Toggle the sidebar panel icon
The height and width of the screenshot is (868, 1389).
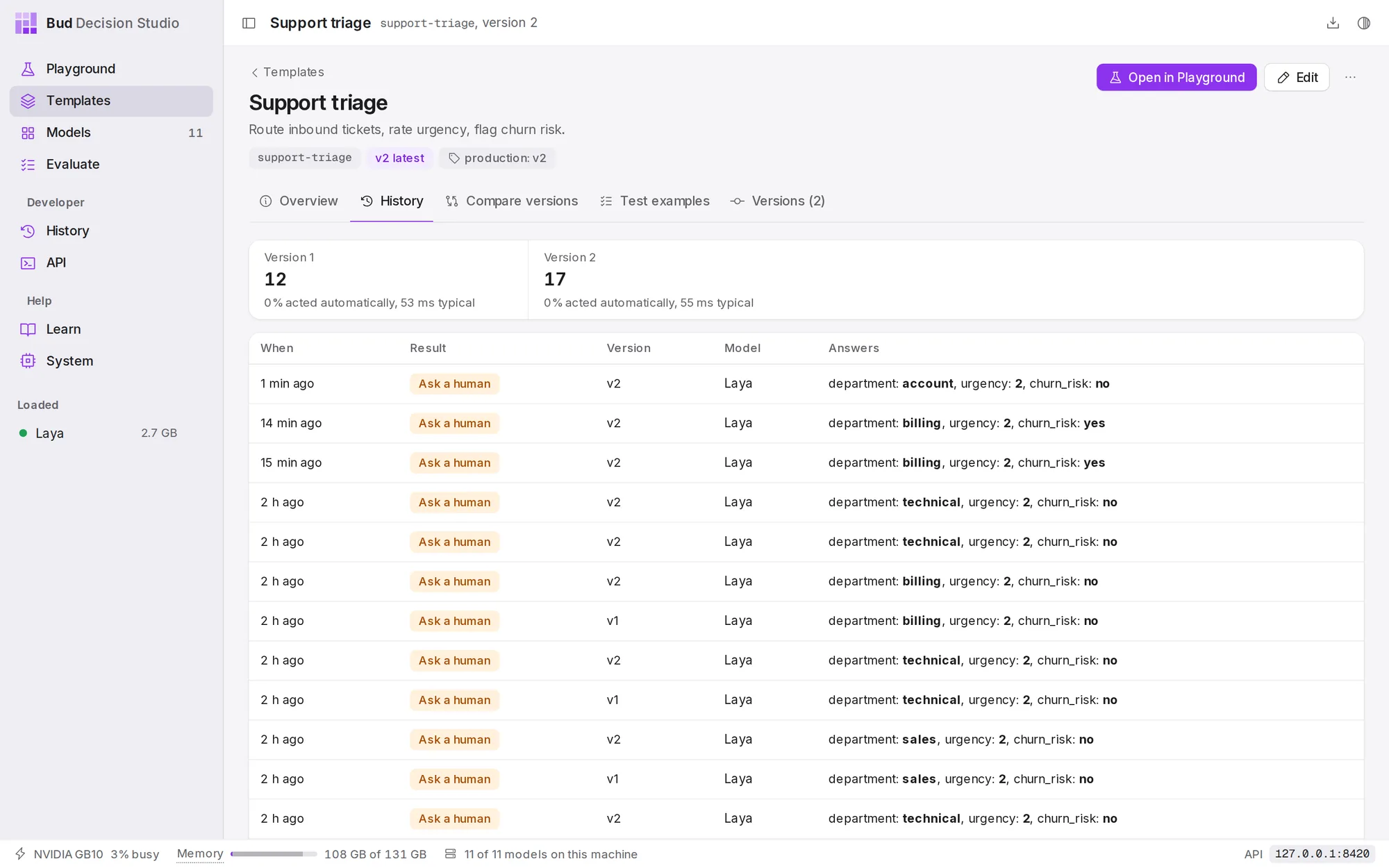click(249, 23)
